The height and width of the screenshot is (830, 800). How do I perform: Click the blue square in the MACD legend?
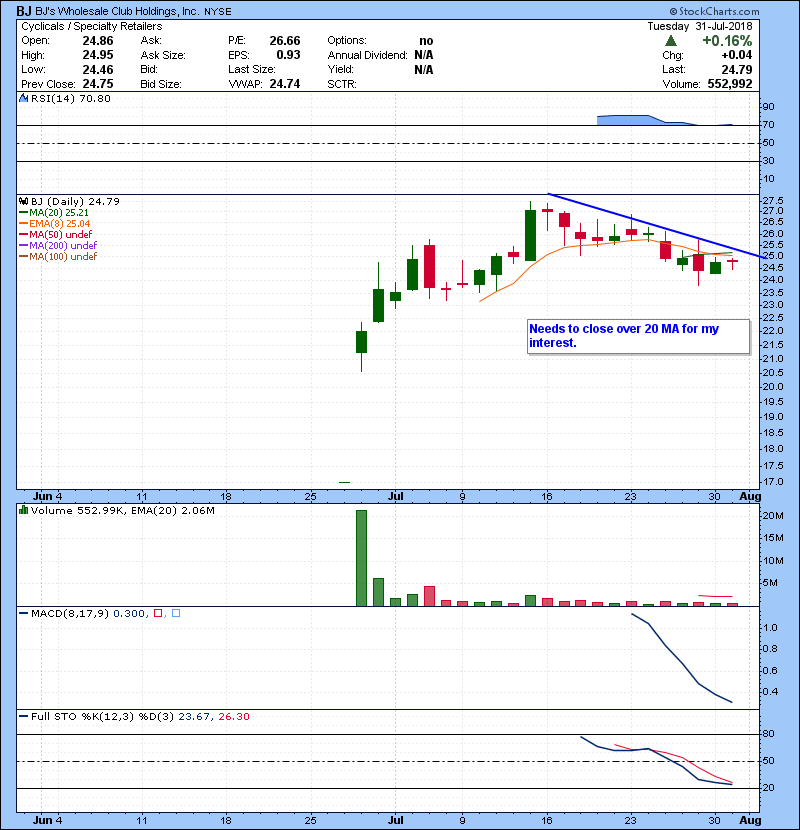[176, 613]
